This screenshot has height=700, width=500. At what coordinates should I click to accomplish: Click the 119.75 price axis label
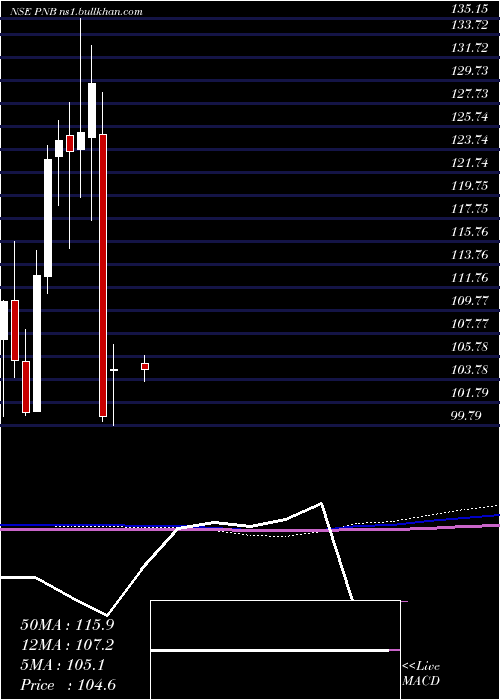tap(470, 186)
